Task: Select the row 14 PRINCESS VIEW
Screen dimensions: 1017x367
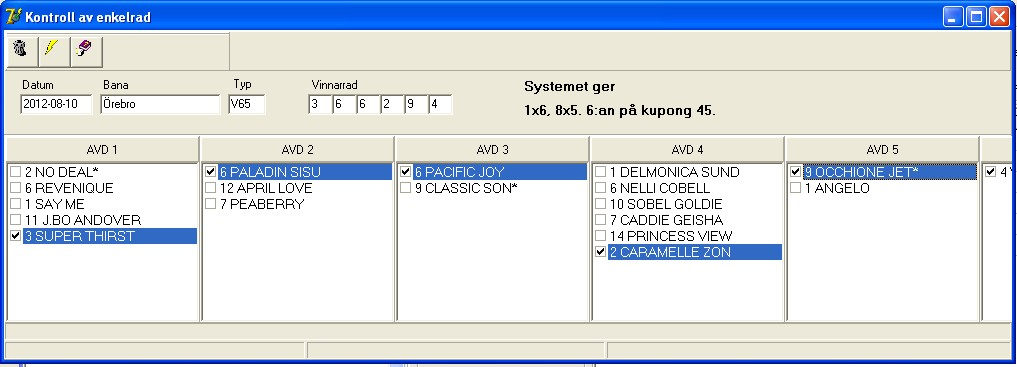Action: [x=688, y=236]
